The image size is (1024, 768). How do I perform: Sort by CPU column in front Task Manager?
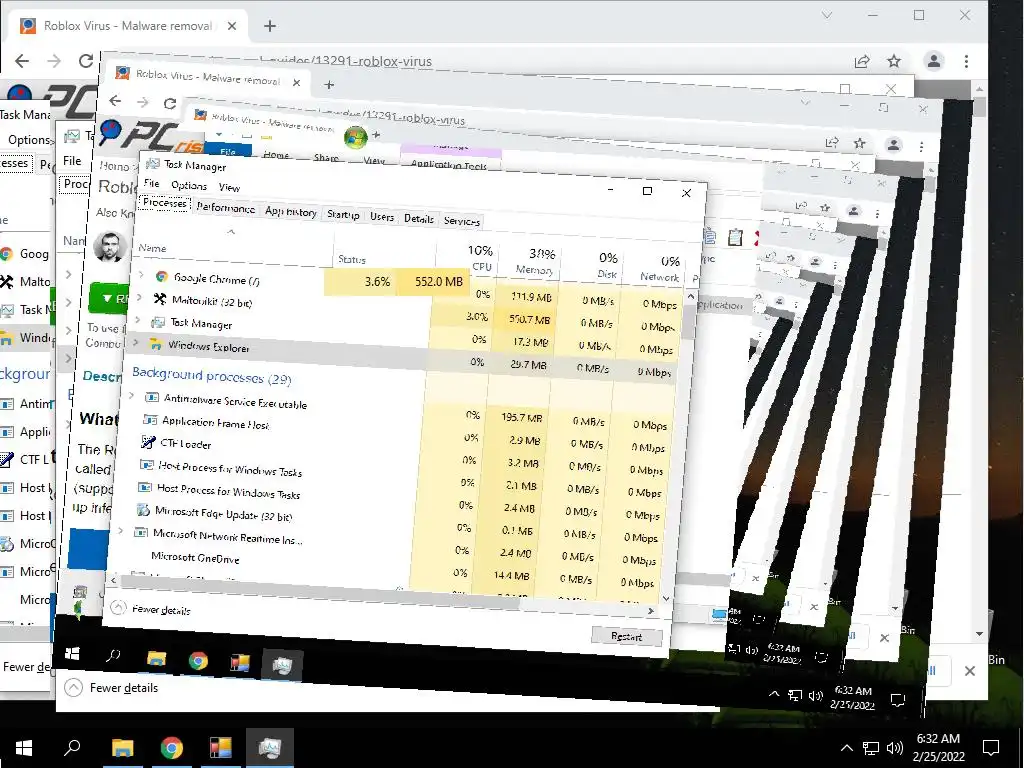pos(481,257)
